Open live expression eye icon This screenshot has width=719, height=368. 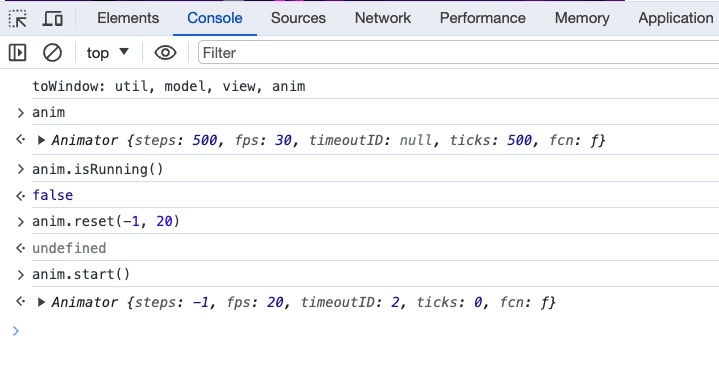tap(166, 53)
